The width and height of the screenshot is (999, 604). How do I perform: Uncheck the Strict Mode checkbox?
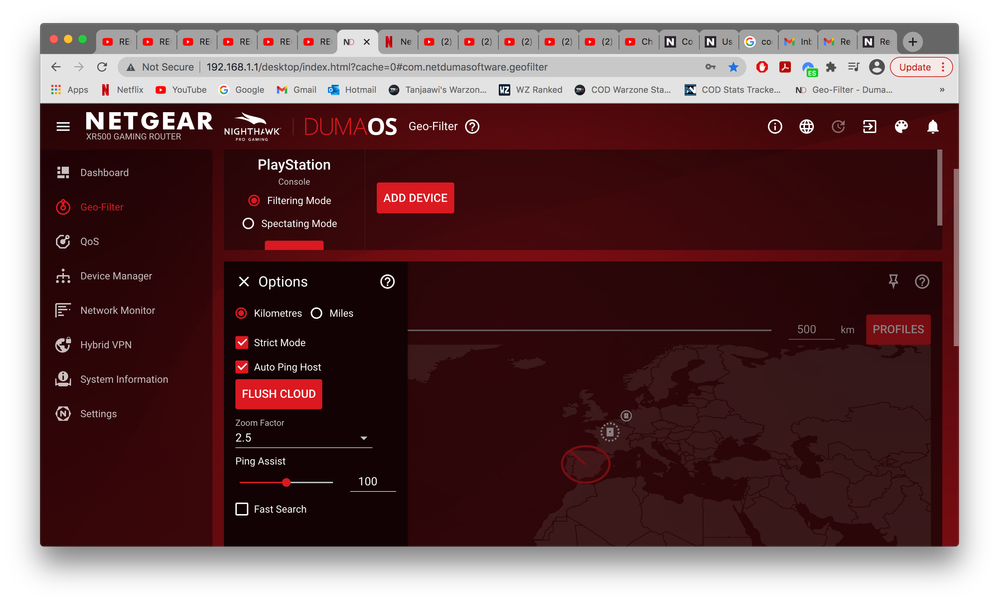point(241,341)
